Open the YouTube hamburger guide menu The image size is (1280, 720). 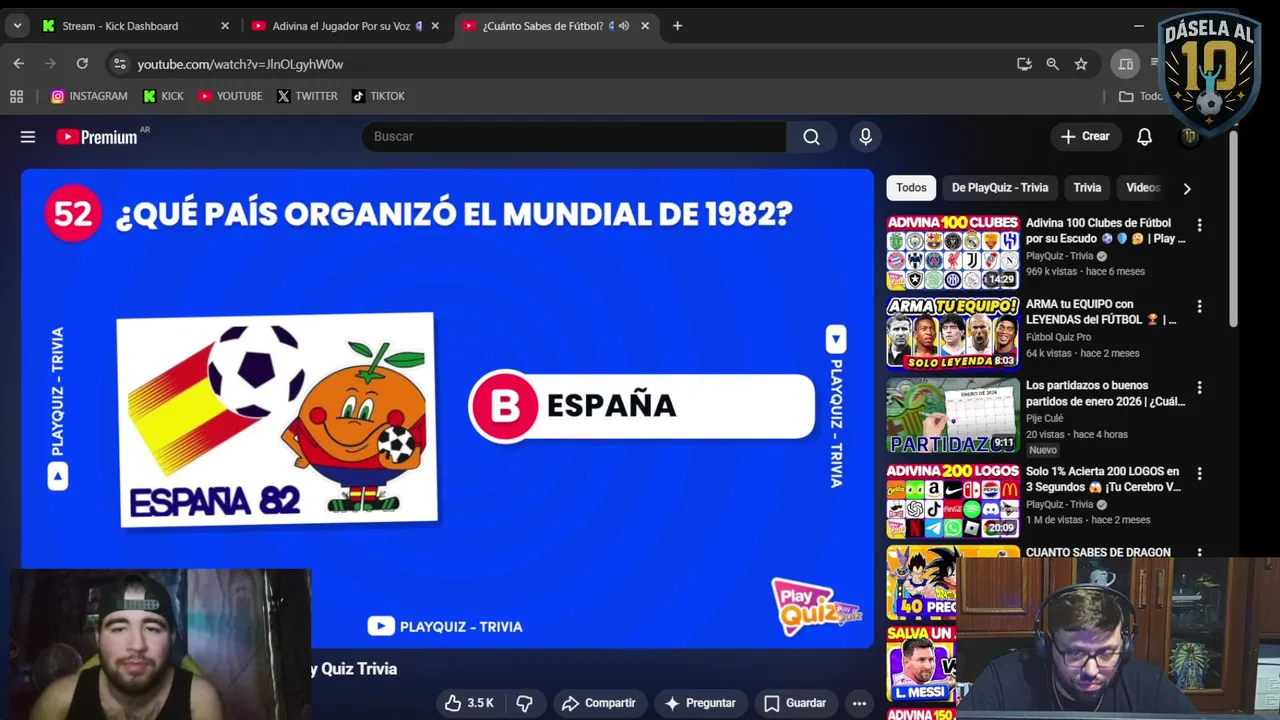pyautogui.click(x=28, y=137)
